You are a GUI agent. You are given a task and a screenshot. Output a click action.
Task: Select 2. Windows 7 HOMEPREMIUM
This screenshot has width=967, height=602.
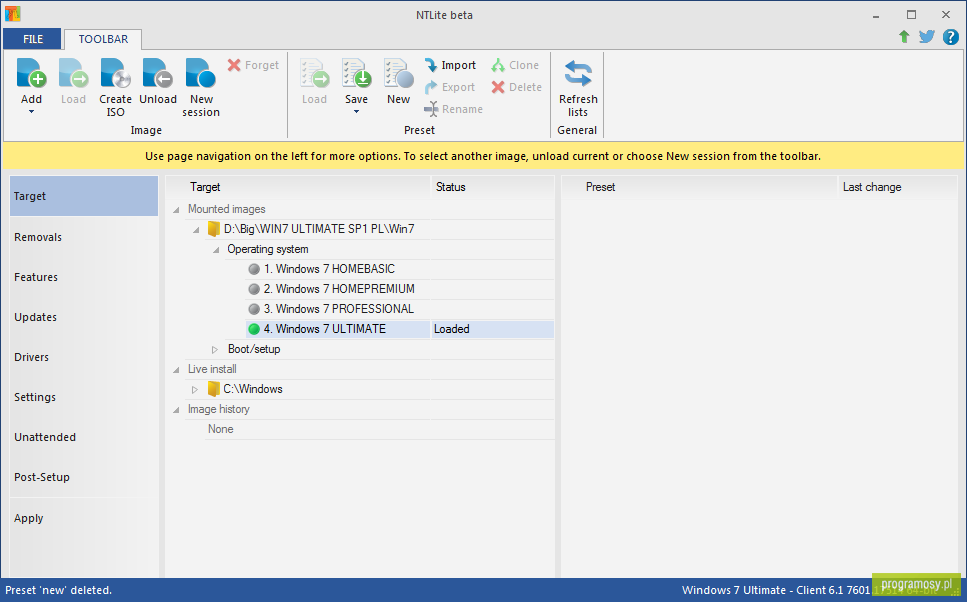tap(339, 289)
